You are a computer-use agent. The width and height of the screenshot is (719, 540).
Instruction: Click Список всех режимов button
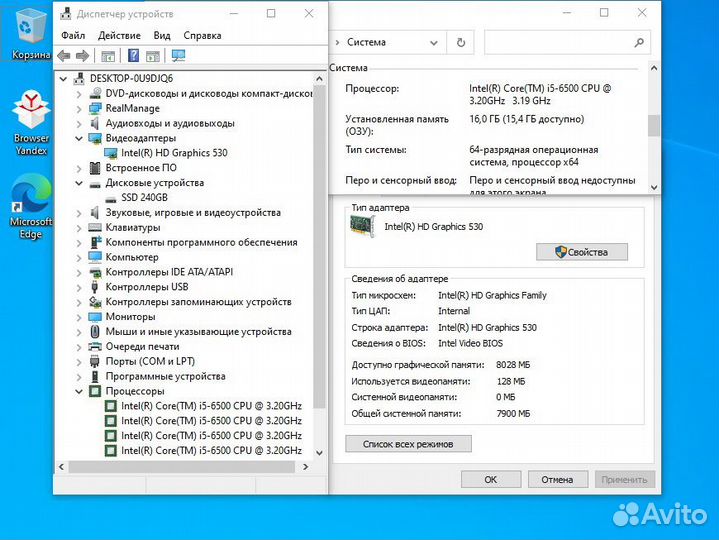408,444
